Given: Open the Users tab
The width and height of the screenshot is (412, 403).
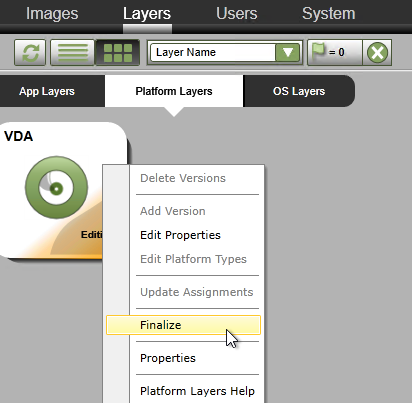Looking at the screenshot, I should [237, 14].
